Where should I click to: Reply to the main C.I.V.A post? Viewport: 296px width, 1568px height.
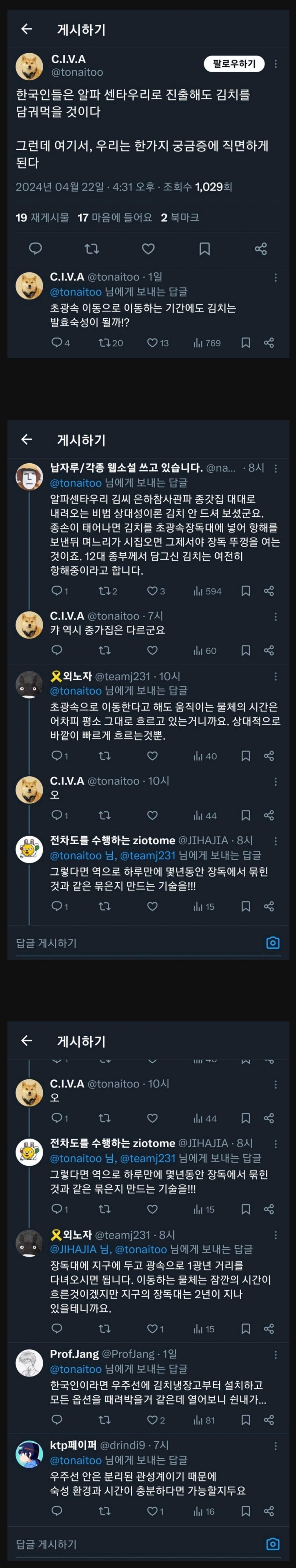tap(36, 248)
